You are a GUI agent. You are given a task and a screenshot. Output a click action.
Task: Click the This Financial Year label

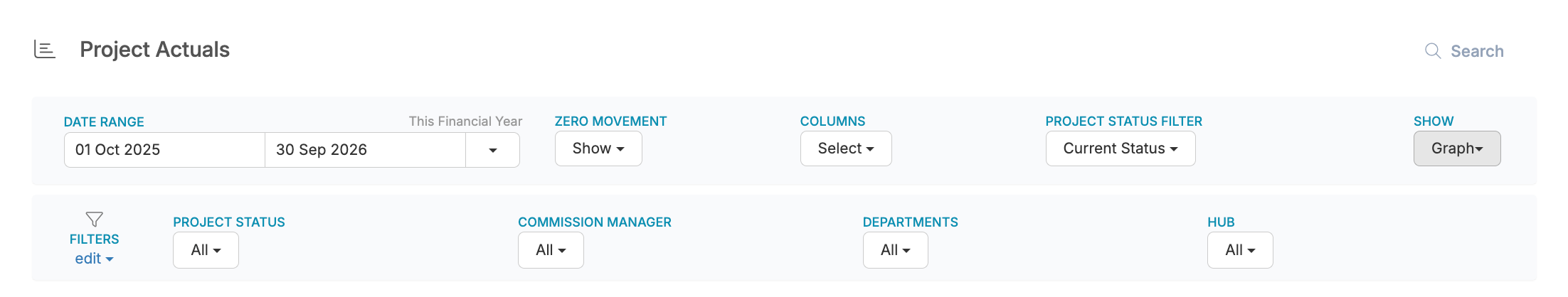[465, 121]
